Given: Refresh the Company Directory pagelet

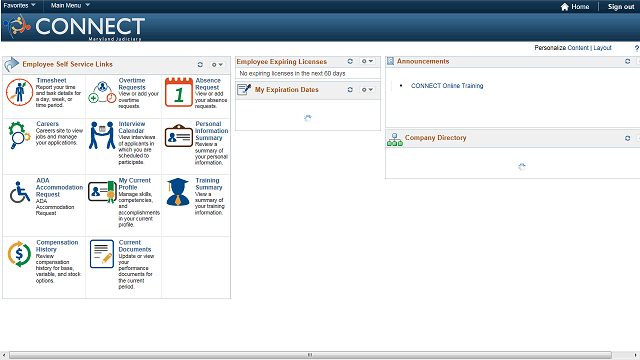Looking at the screenshot, I should click(x=628, y=138).
